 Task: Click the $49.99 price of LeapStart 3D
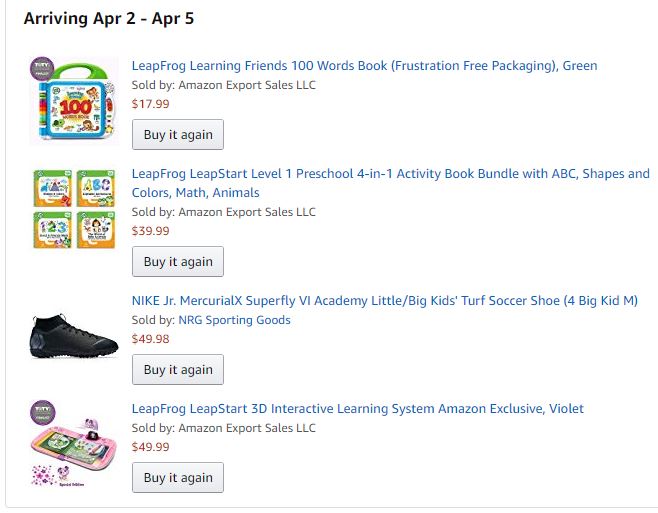(150, 447)
